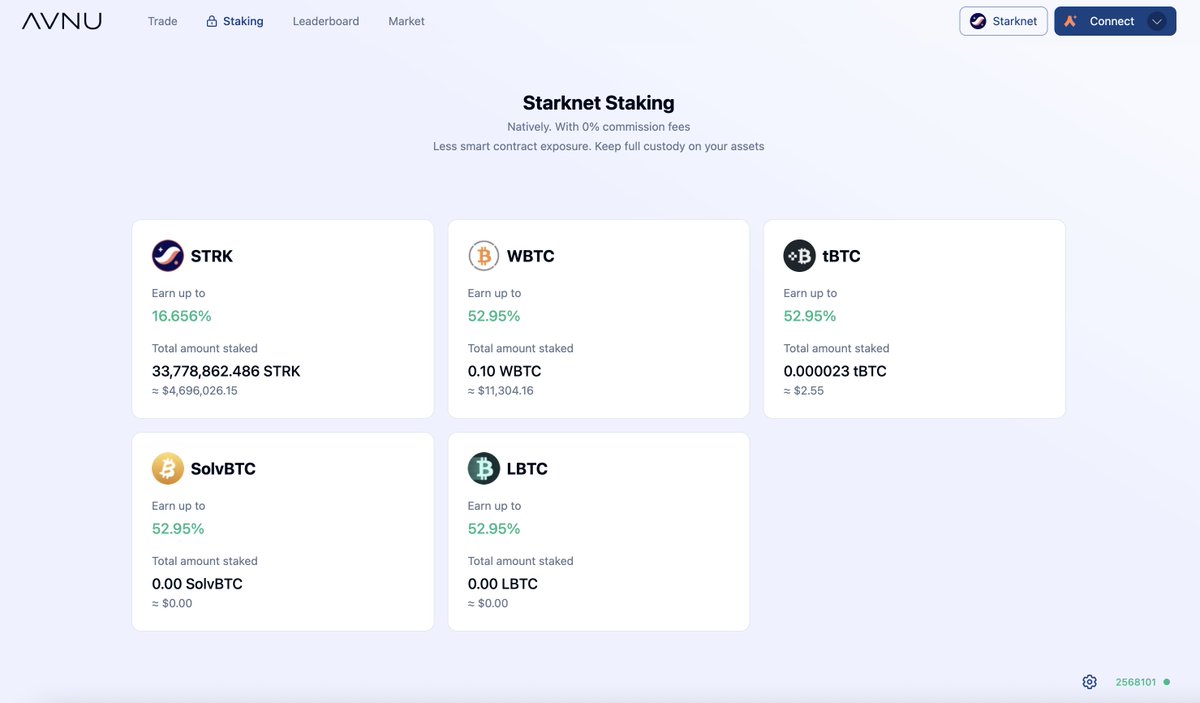Click the Connect wallet button
Screen dimensions: 1200x703
[1115, 21]
